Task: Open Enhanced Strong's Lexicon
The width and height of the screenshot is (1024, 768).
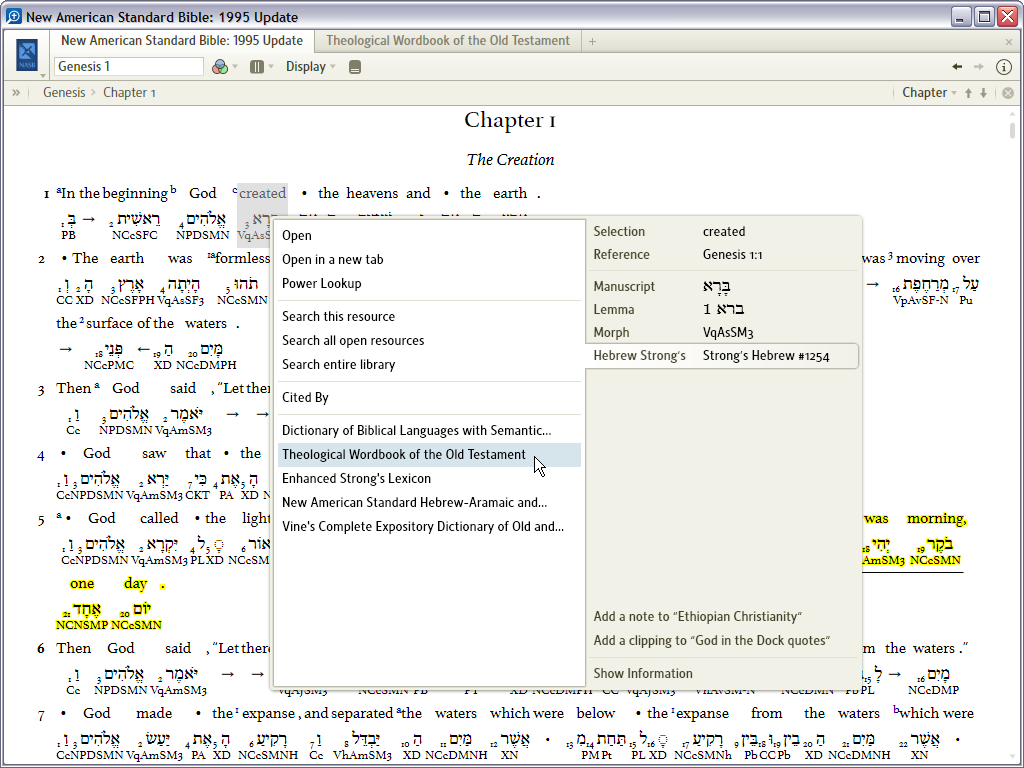Action: pyautogui.click(x=429, y=479)
